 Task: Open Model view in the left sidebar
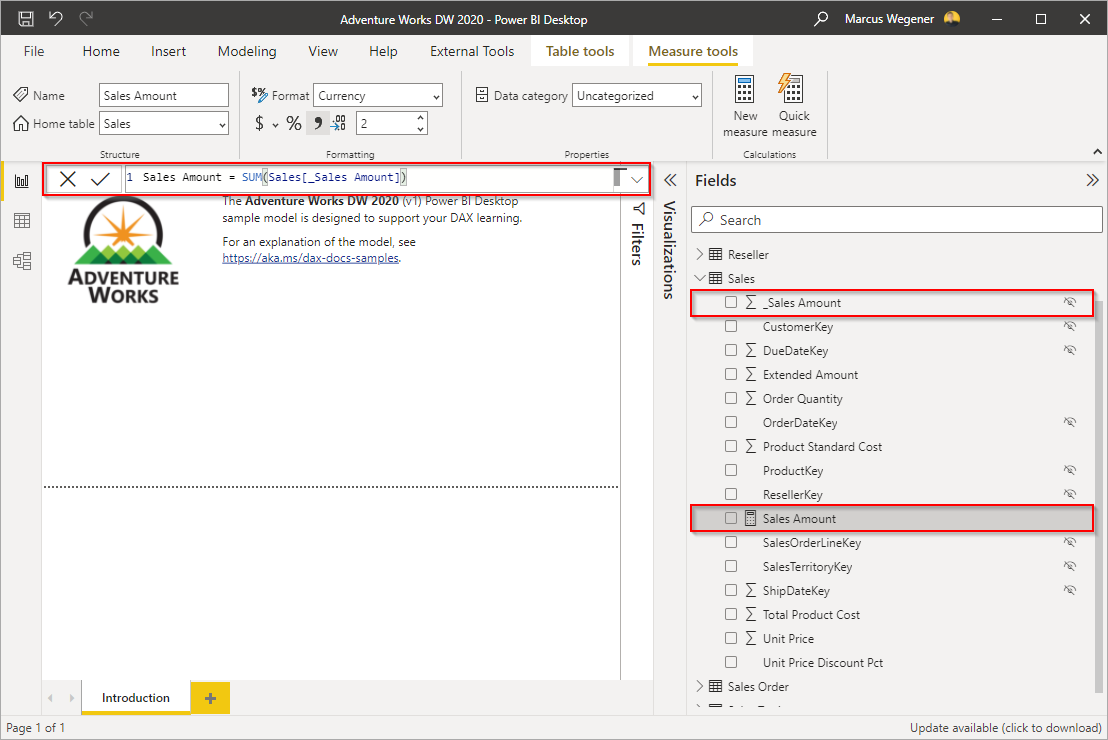[x=22, y=261]
